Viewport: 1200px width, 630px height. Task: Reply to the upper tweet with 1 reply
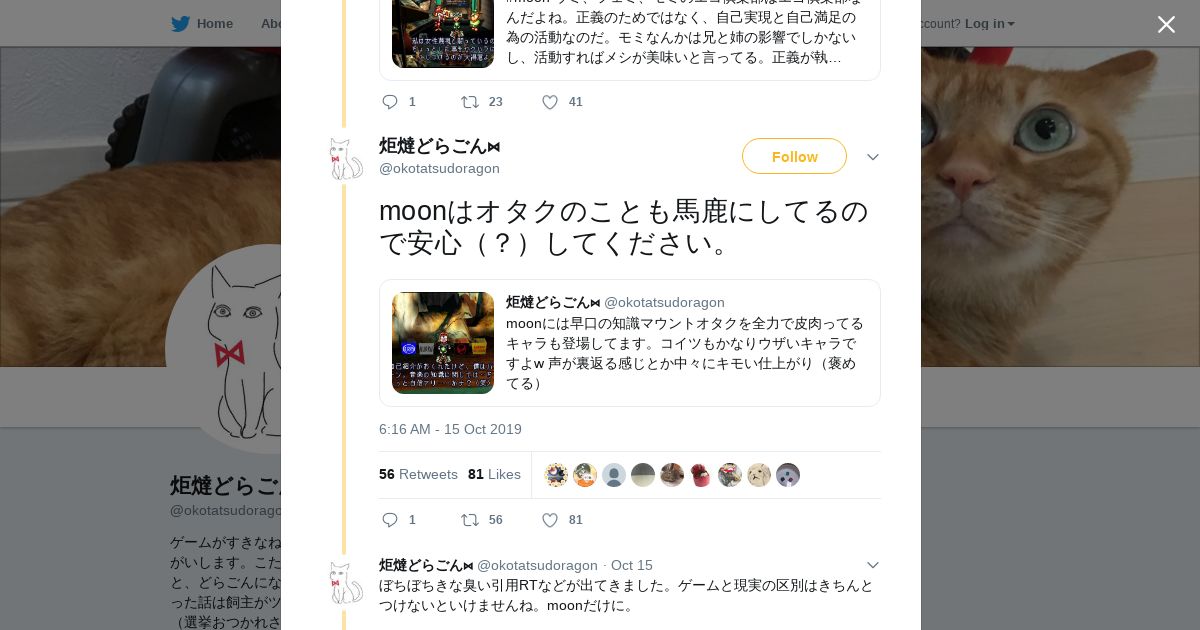390,102
